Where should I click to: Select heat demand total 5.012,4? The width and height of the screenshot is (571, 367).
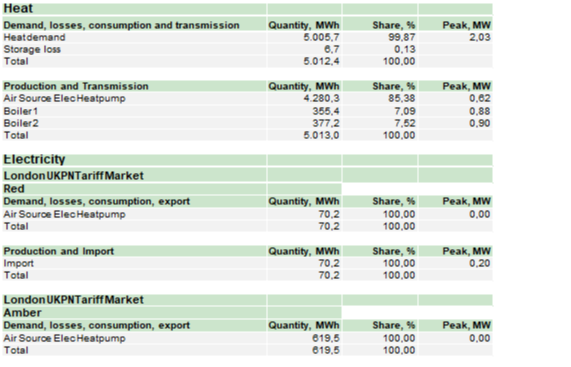coord(322,61)
